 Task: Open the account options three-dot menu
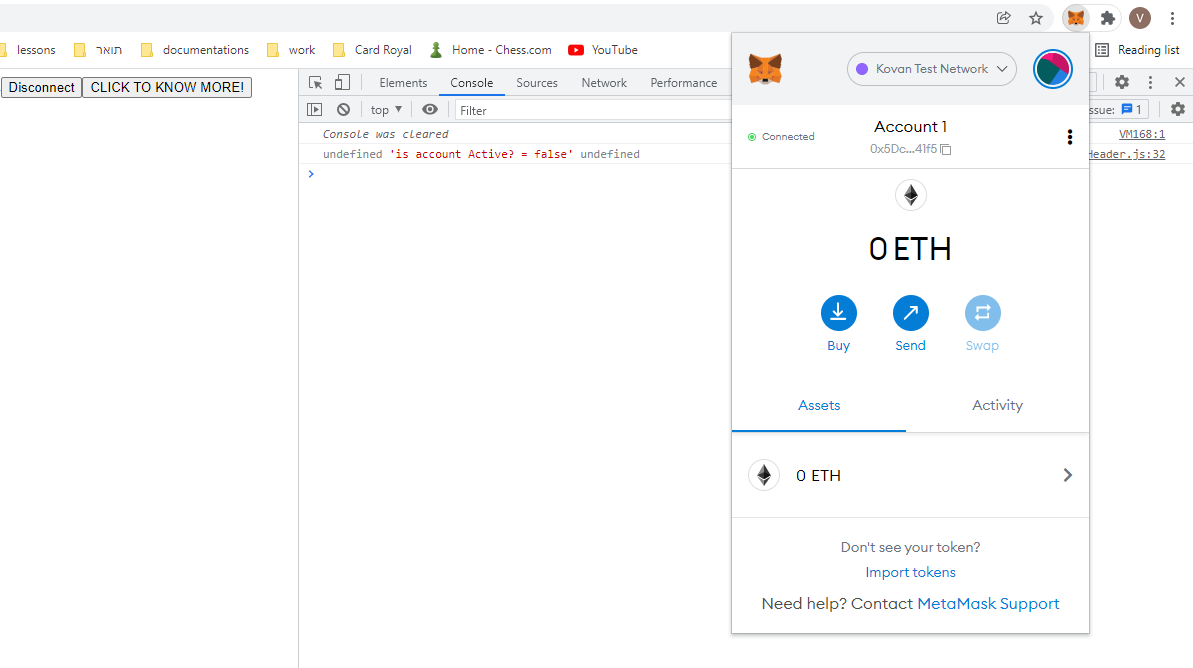tap(1070, 137)
